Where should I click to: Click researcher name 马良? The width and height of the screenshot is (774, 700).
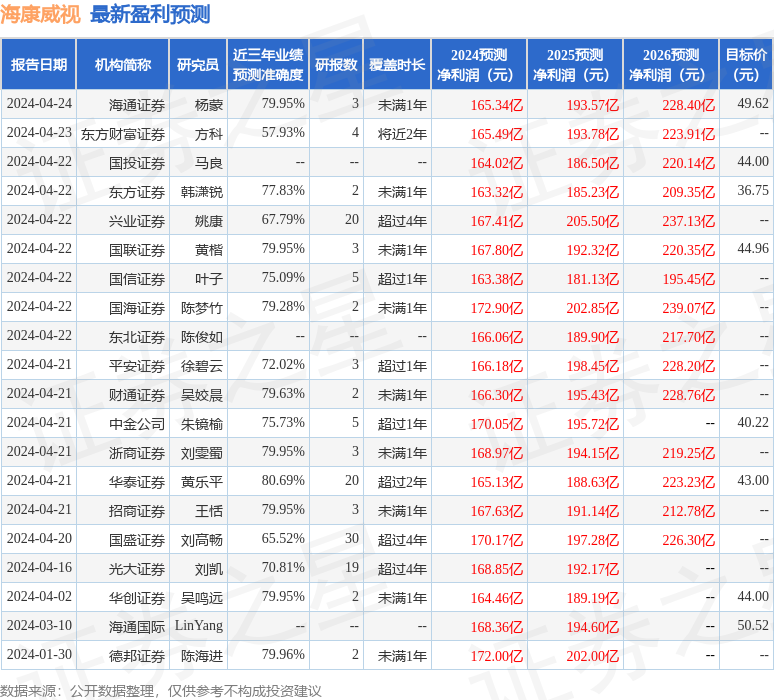point(209,163)
